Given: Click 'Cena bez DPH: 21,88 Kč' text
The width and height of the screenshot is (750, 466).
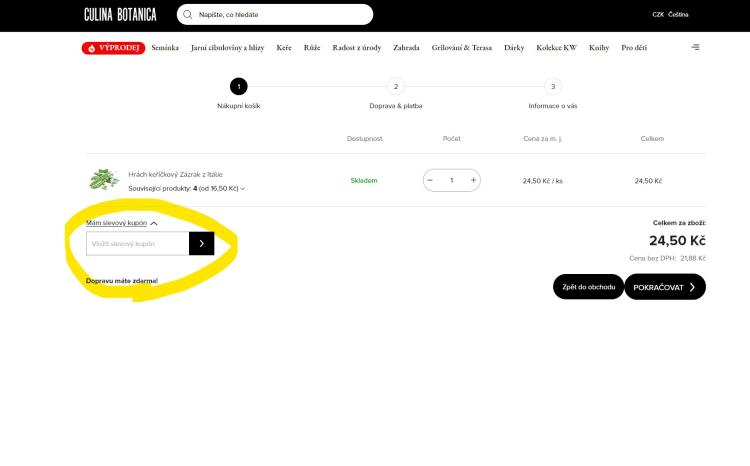Looking at the screenshot, I should point(667,258).
